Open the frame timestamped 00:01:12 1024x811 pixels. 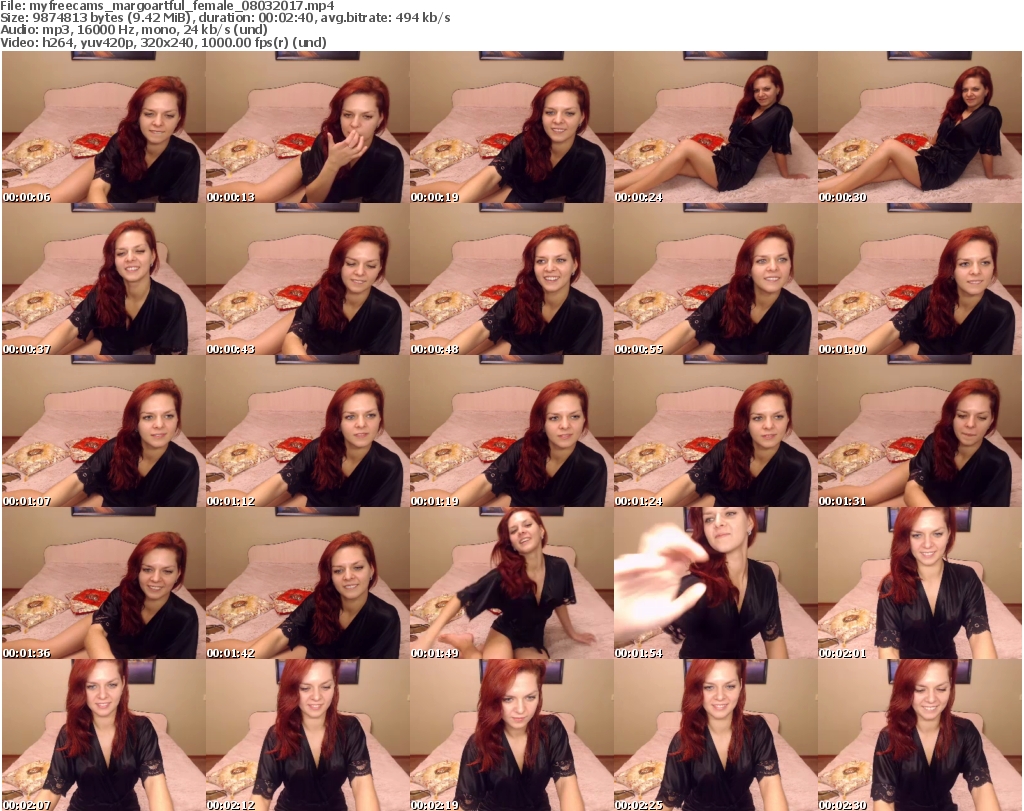tap(308, 432)
